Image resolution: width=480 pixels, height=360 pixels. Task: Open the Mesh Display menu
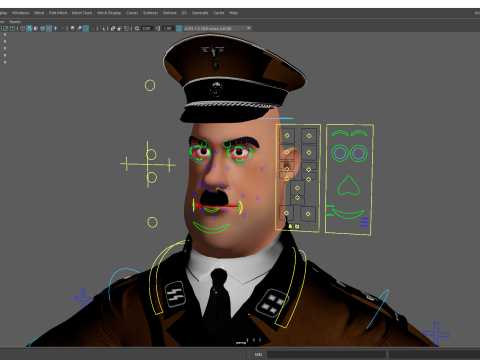tap(109, 13)
